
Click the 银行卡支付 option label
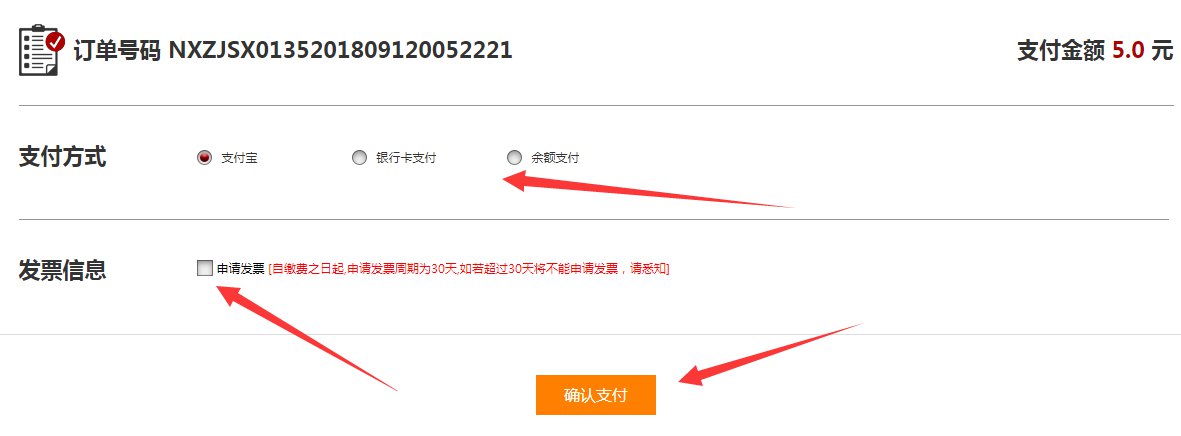coord(406,158)
